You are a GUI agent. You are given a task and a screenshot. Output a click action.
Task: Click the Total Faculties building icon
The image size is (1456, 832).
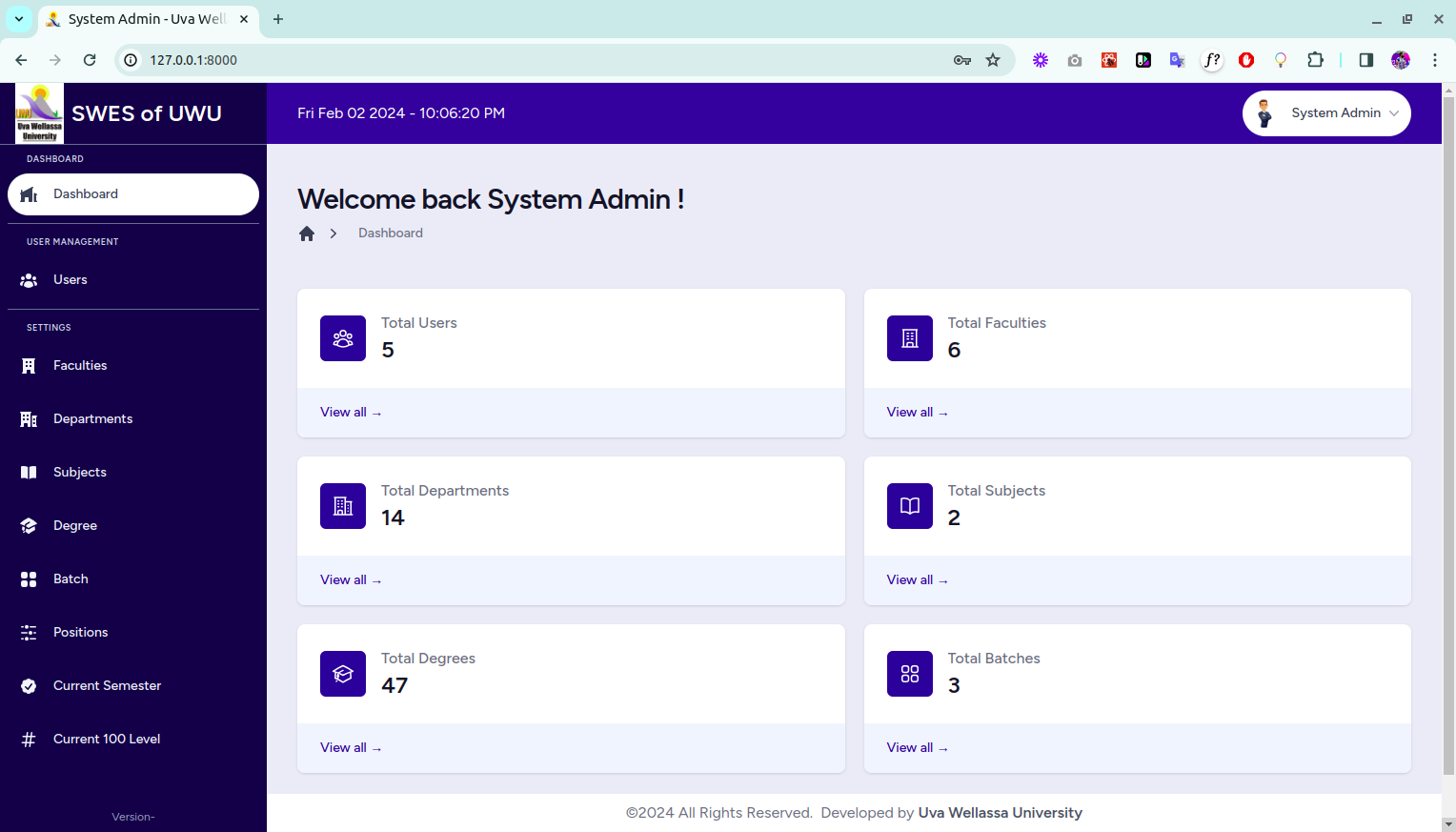click(909, 338)
